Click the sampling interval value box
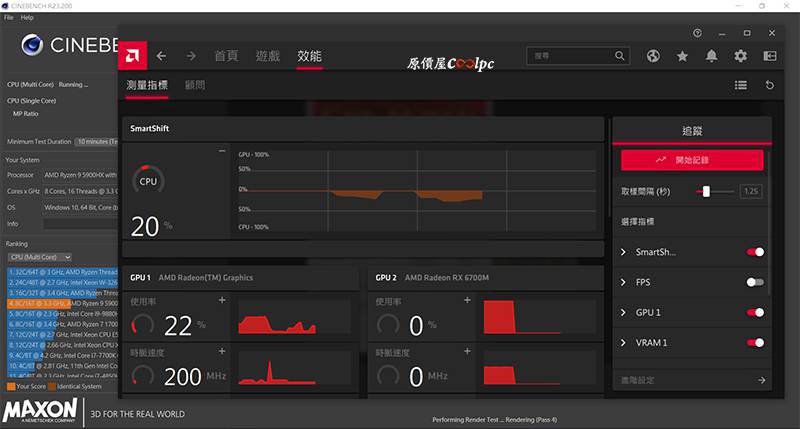This screenshot has height=429, width=800. coord(751,191)
